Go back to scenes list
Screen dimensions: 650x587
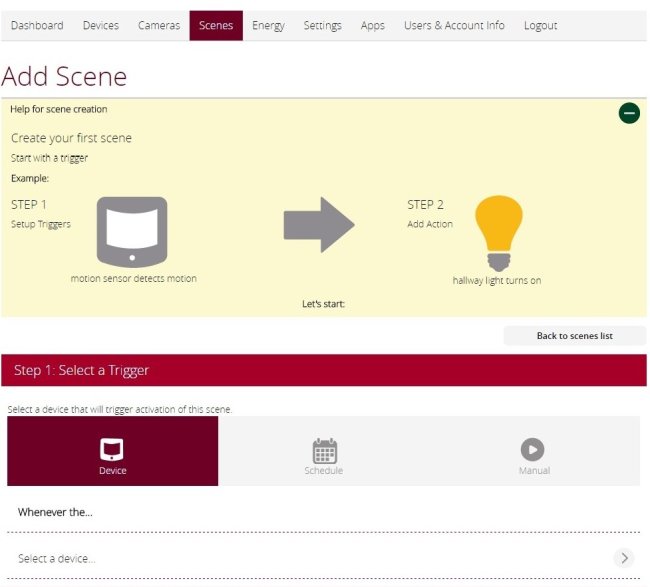[x=574, y=336]
